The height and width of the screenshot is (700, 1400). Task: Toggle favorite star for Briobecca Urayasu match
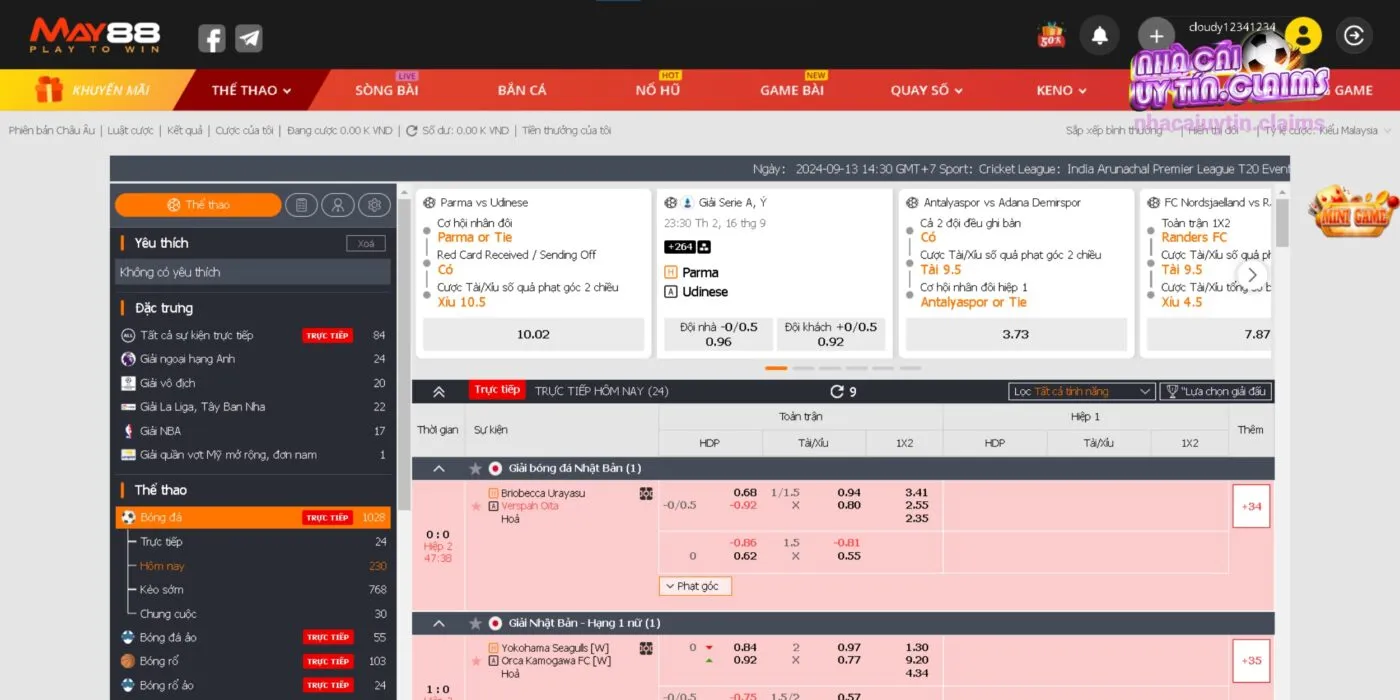point(476,507)
